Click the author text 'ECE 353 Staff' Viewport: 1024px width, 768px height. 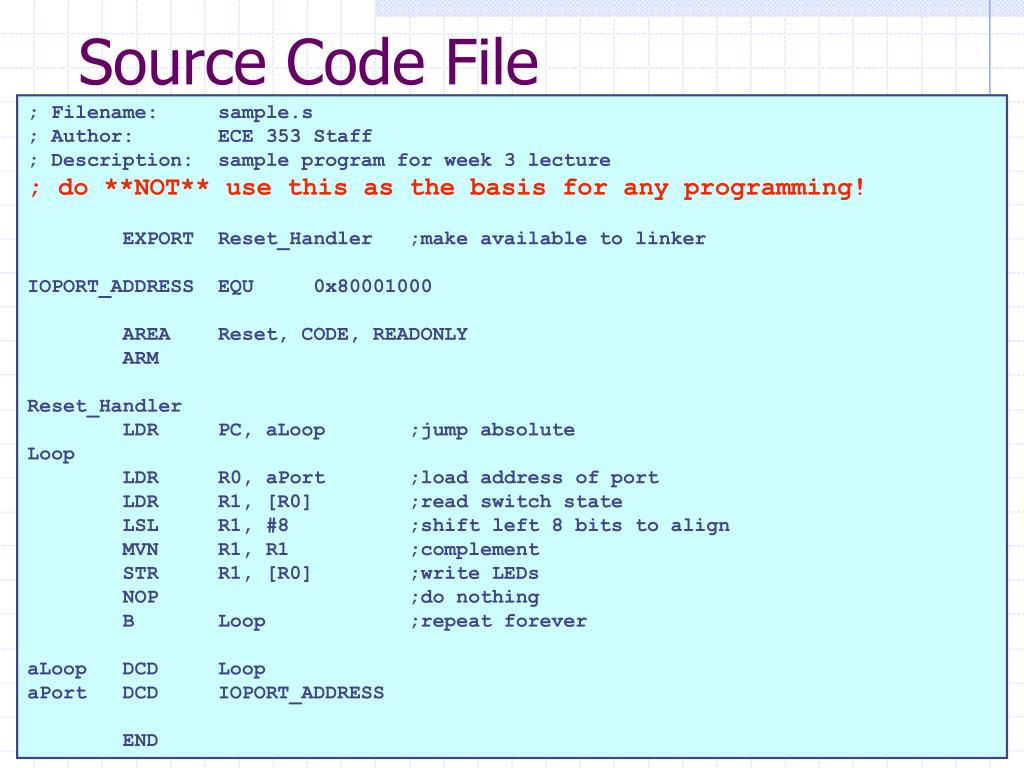(x=295, y=136)
